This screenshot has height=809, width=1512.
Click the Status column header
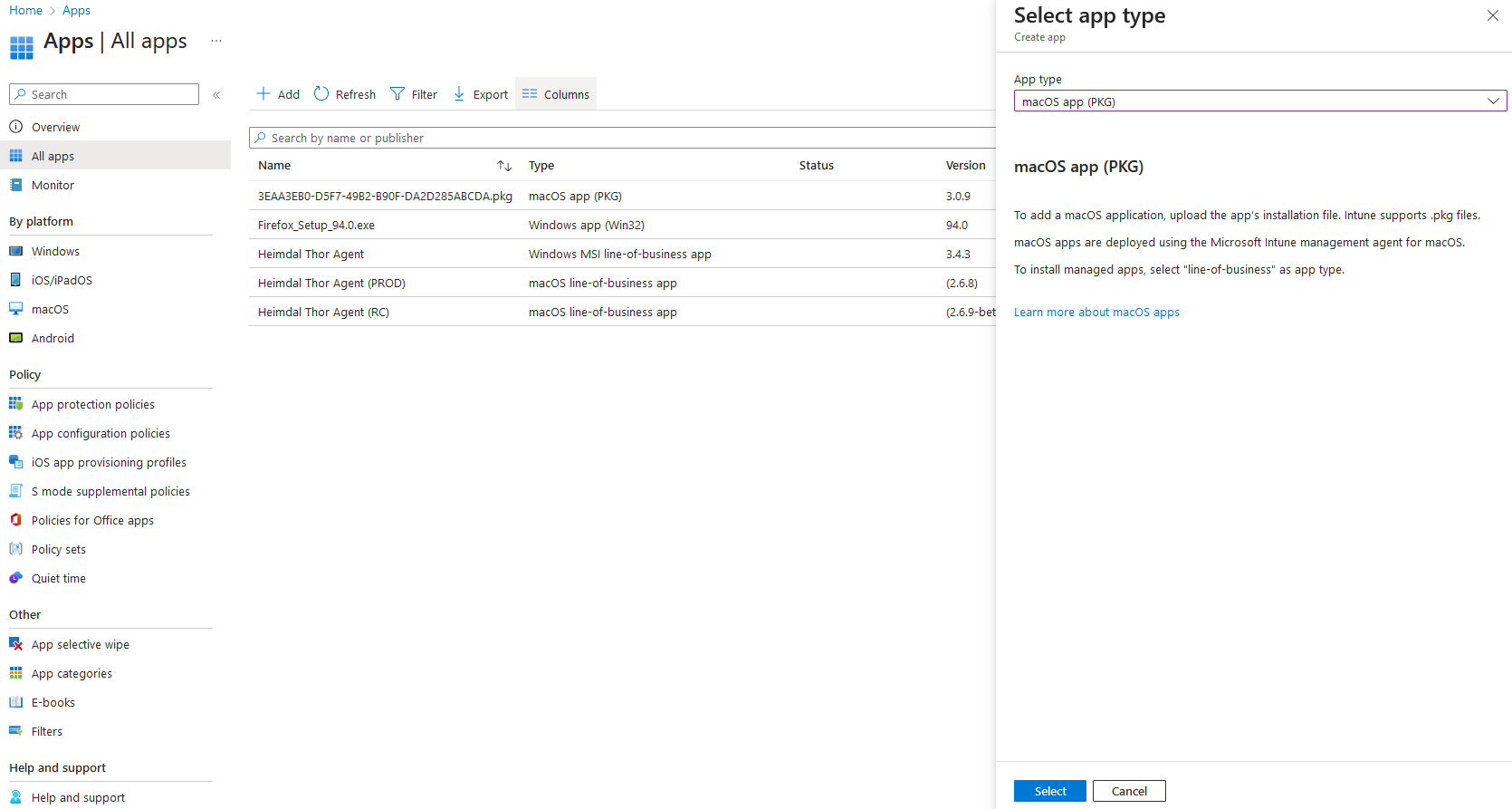(817, 165)
